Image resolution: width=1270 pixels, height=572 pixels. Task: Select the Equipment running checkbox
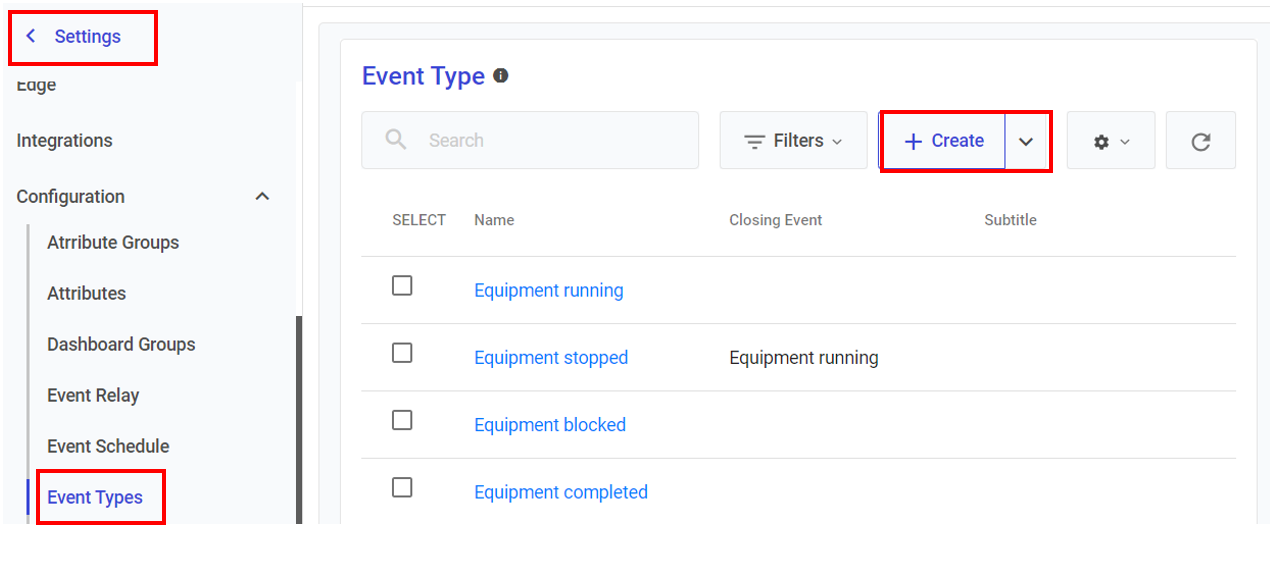[402, 286]
